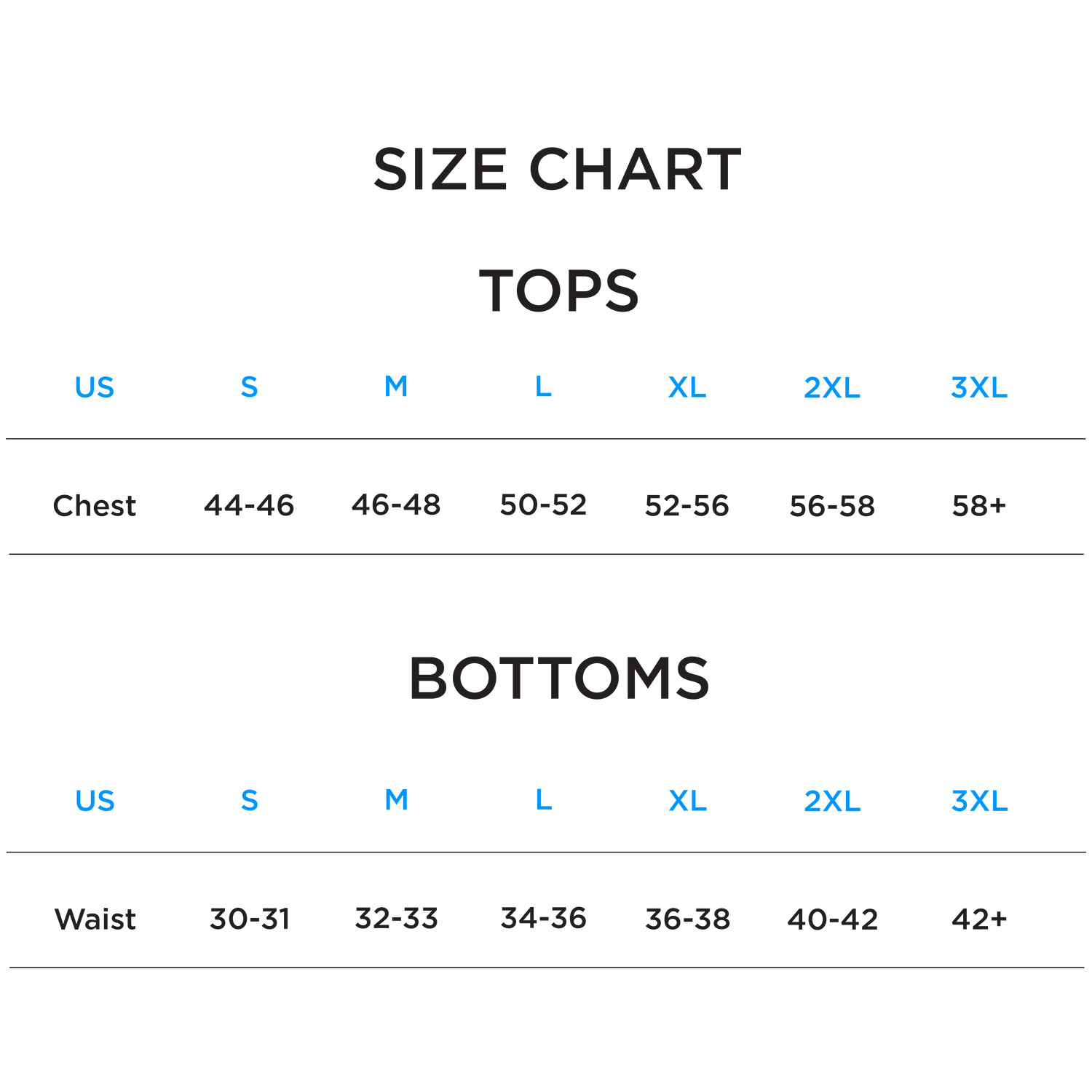The width and height of the screenshot is (1092, 1092).
Task: Click the 2XL header in Tops table
Action: (832, 388)
